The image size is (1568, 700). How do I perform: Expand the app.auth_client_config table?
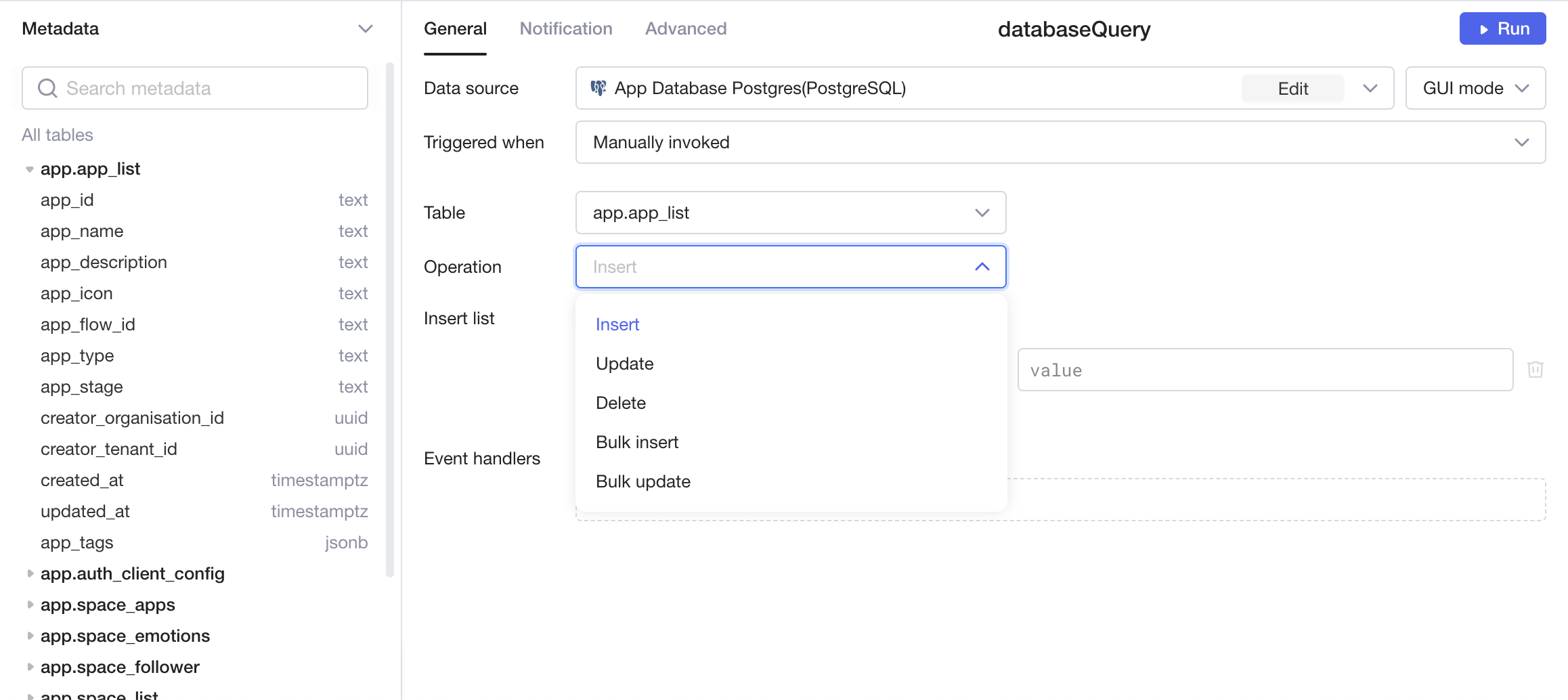(30, 573)
